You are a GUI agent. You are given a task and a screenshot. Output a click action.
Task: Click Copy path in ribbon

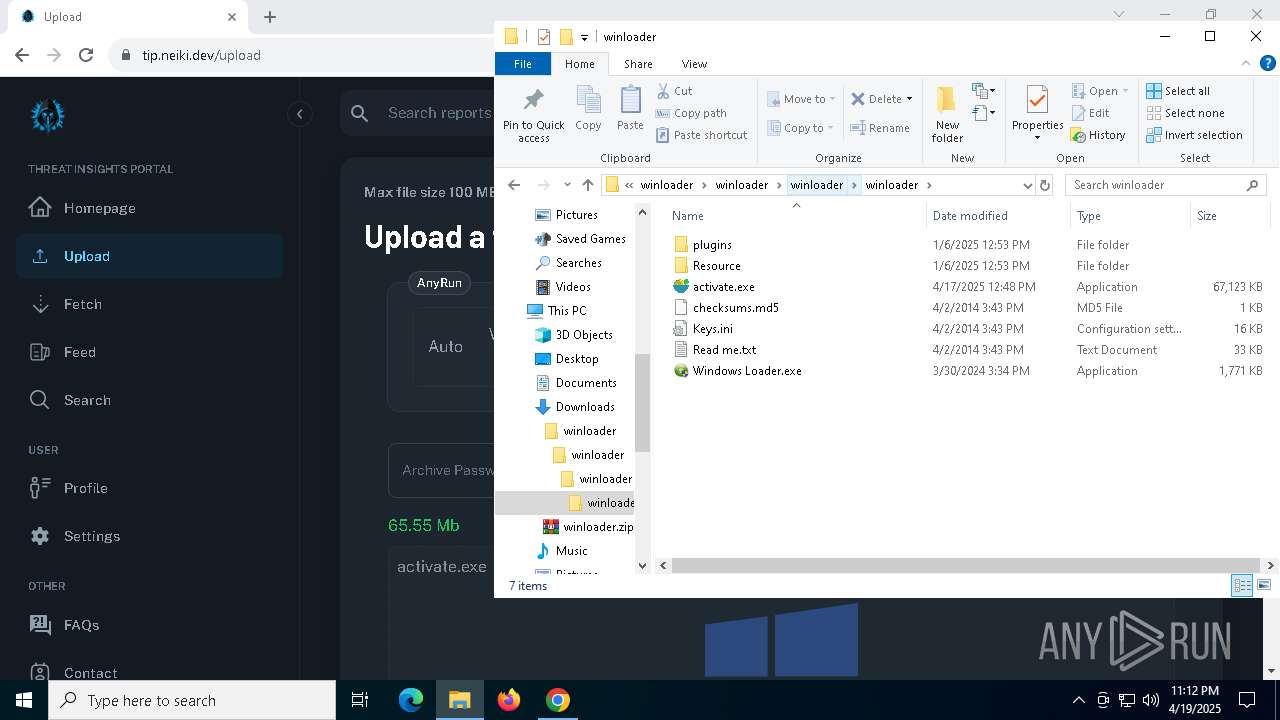691,113
